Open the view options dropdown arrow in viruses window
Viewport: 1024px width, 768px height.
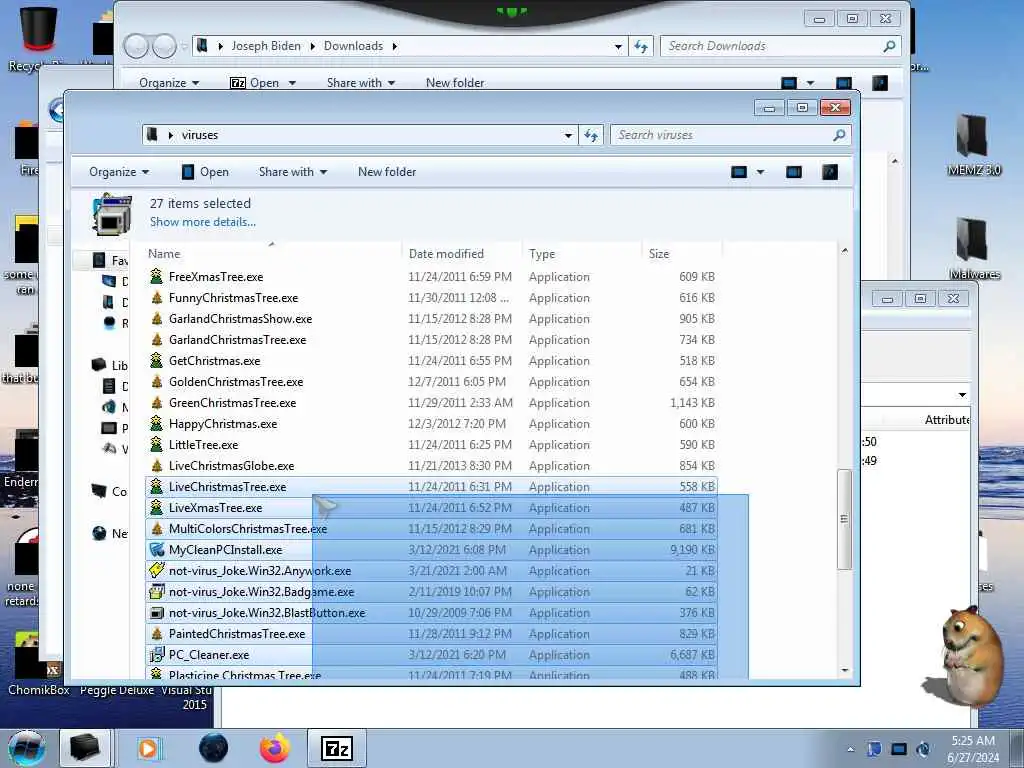point(760,172)
